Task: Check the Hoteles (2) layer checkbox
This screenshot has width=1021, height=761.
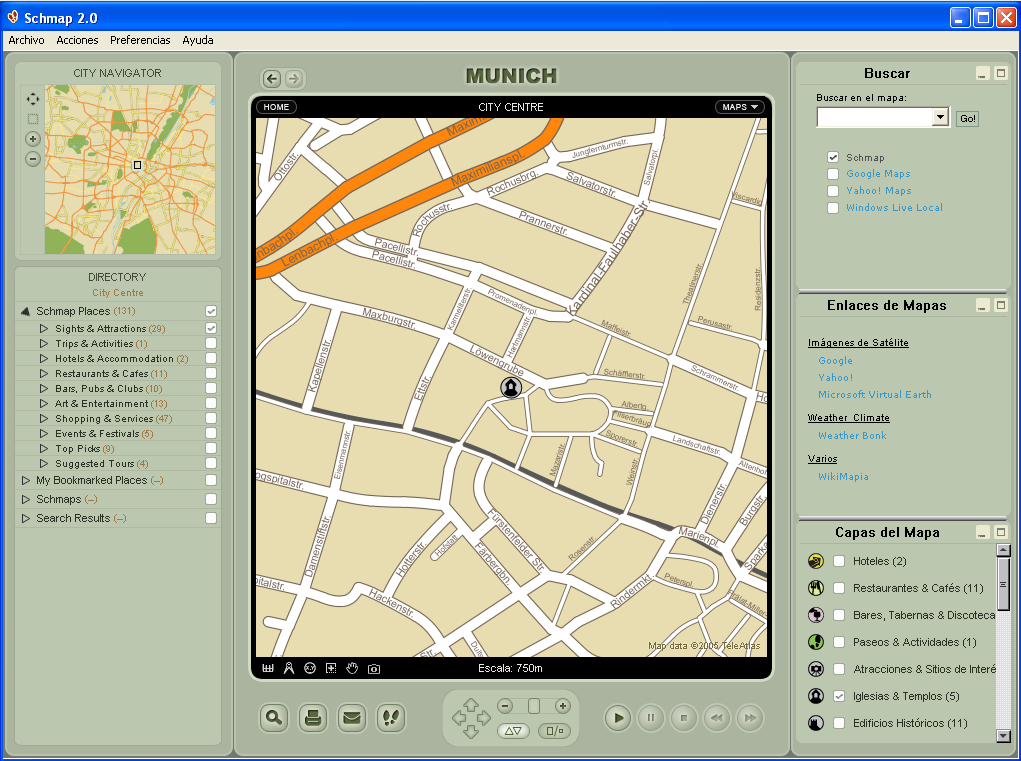Action: coord(839,561)
